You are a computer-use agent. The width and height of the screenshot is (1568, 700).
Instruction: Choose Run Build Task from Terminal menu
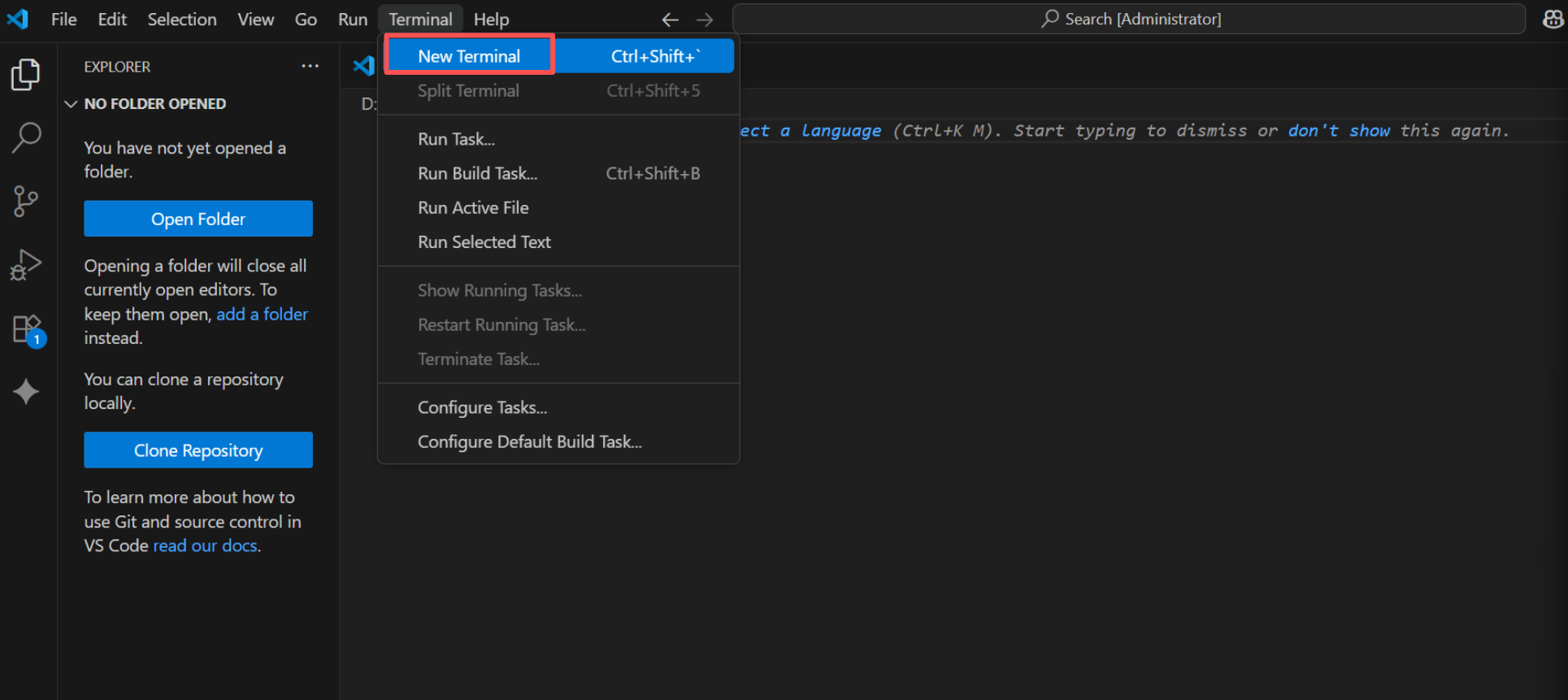click(x=478, y=173)
